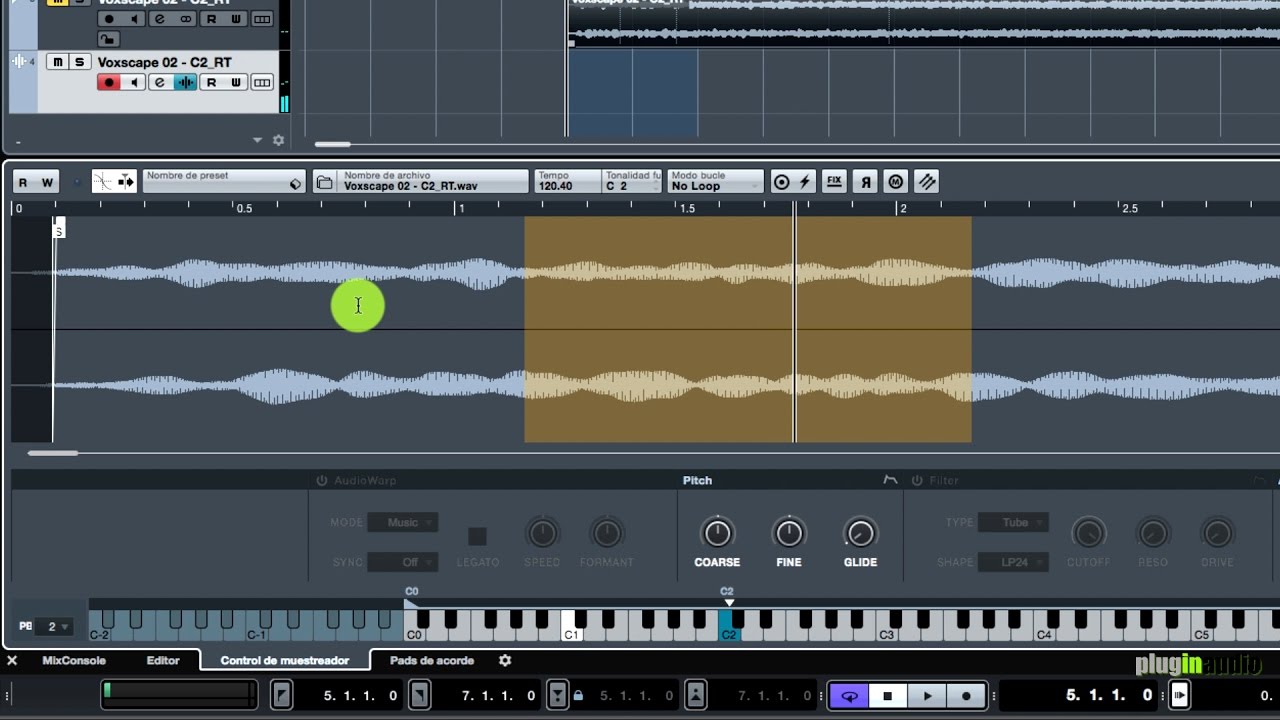The width and height of the screenshot is (1280, 720).
Task: Open the Modo bucle No Loop dropdown
Action: 715,181
